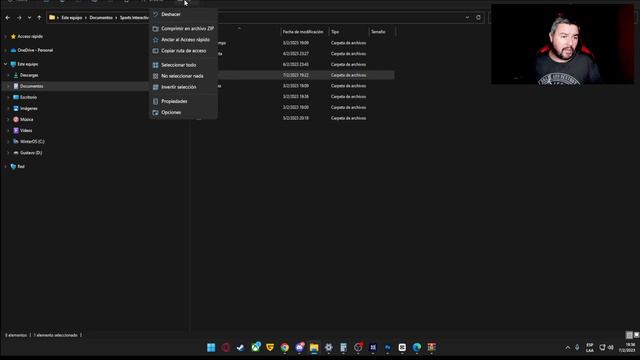The image size is (640, 360).
Task: Choose Anclar al Acceso rápido
Action: (x=183, y=40)
